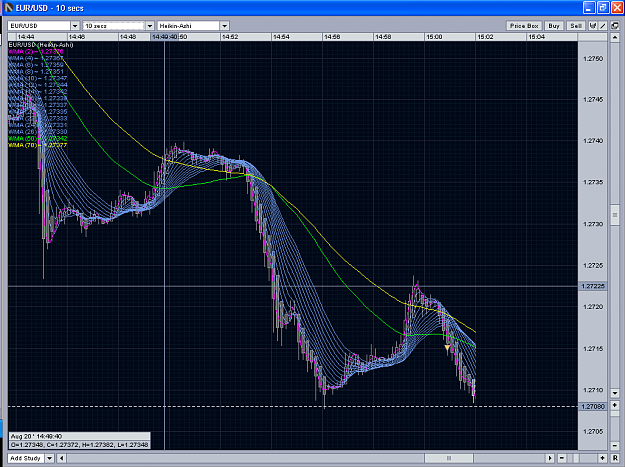Click the vertical zoom minus button
This screenshot has height=467, width=625.
point(615,445)
